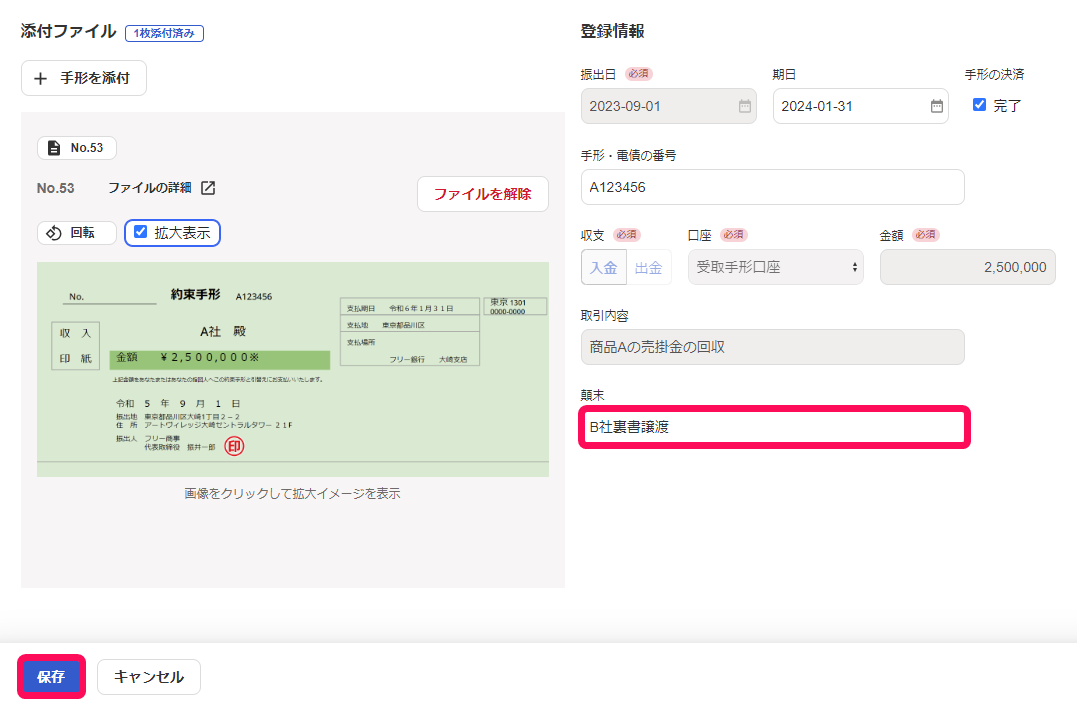Open calendar picker in 振出日 field
The width and height of the screenshot is (1077, 710).
coord(745,106)
